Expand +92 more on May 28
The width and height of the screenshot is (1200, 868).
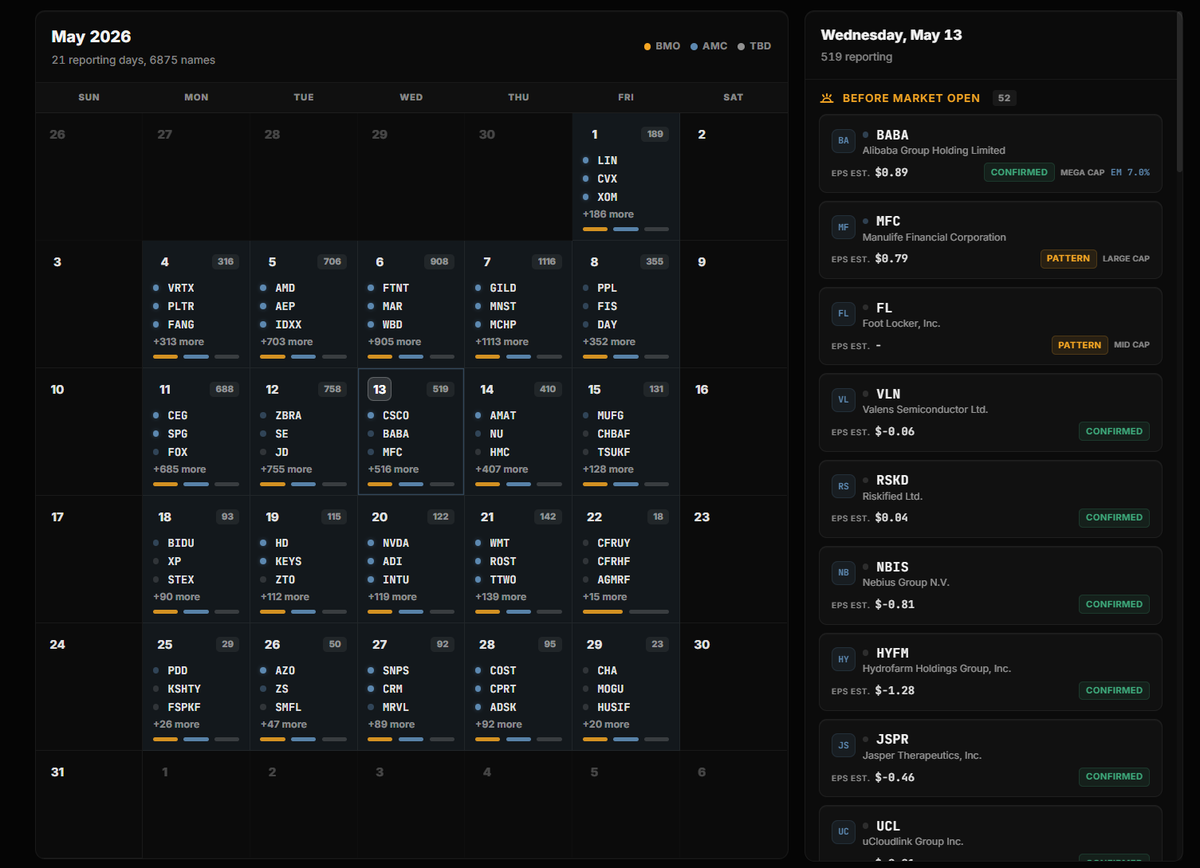pos(498,724)
